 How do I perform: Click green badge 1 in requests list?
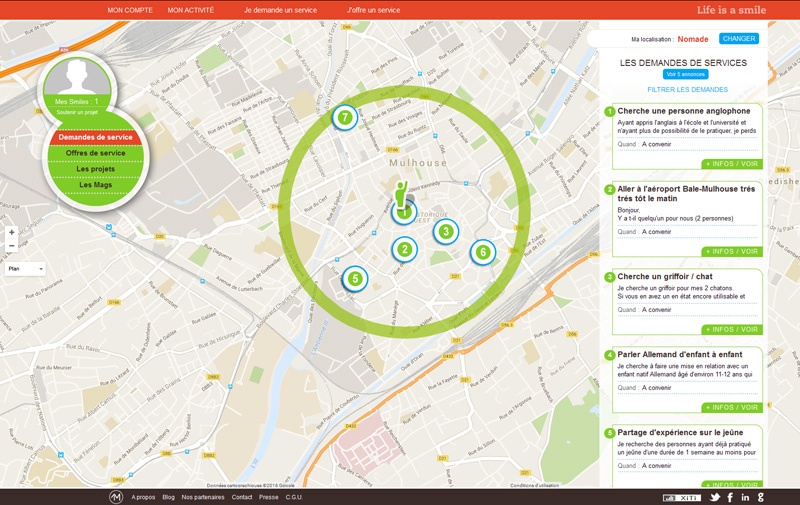click(x=610, y=111)
